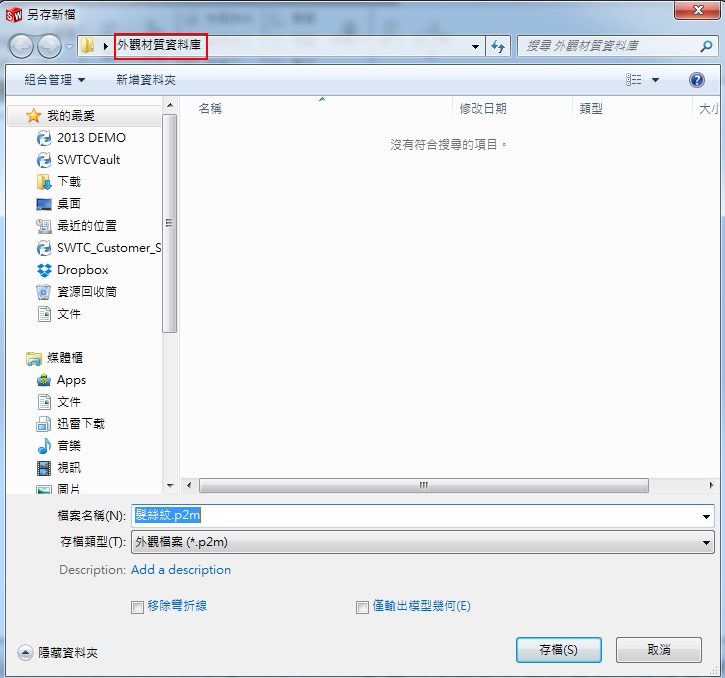Click the 存檔(S) button
This screenshot has width=725, height=678.
point(558,650)
